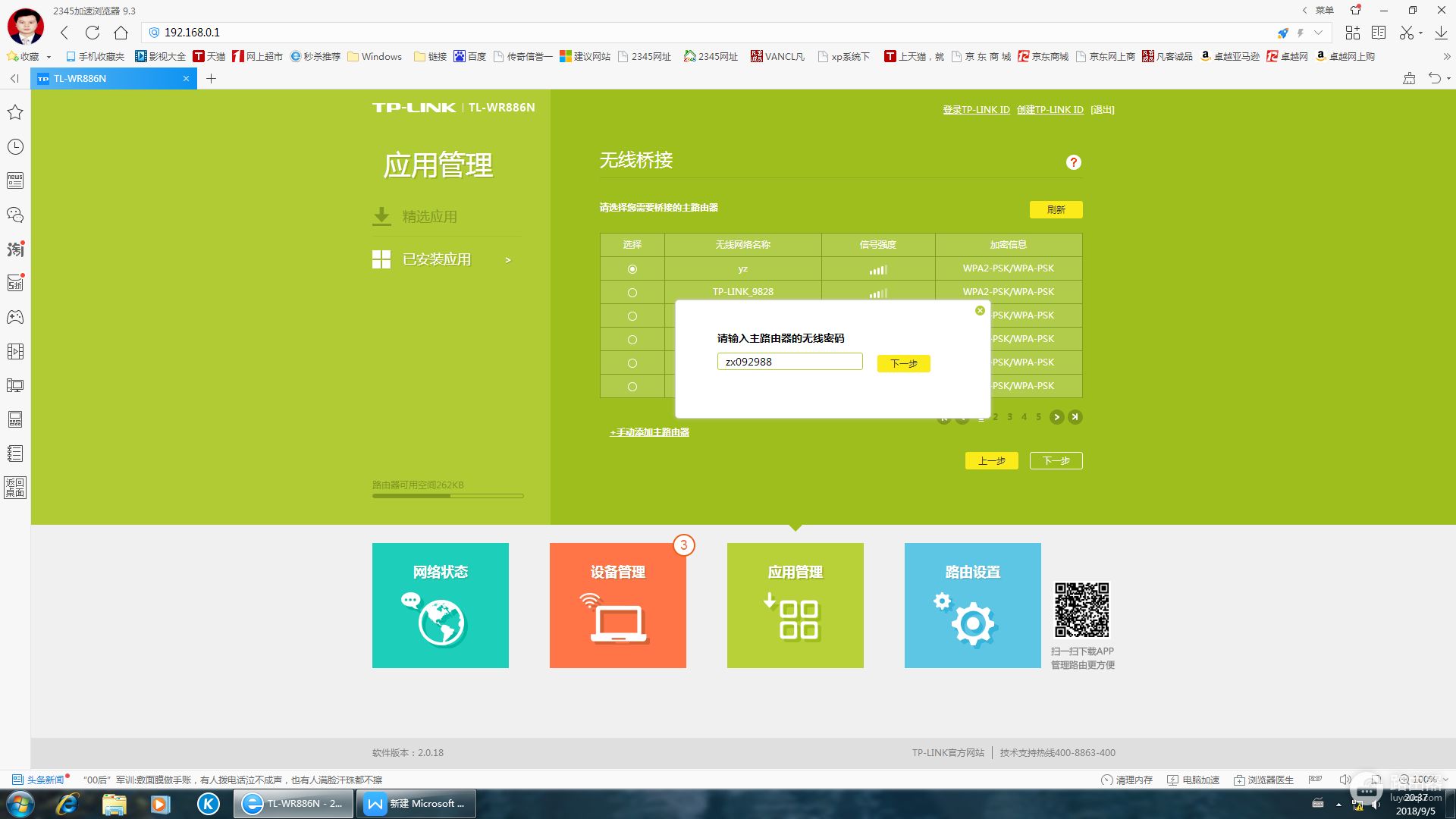Open favorites star in sidebar

pyautogui.click(x=15, y=112)
